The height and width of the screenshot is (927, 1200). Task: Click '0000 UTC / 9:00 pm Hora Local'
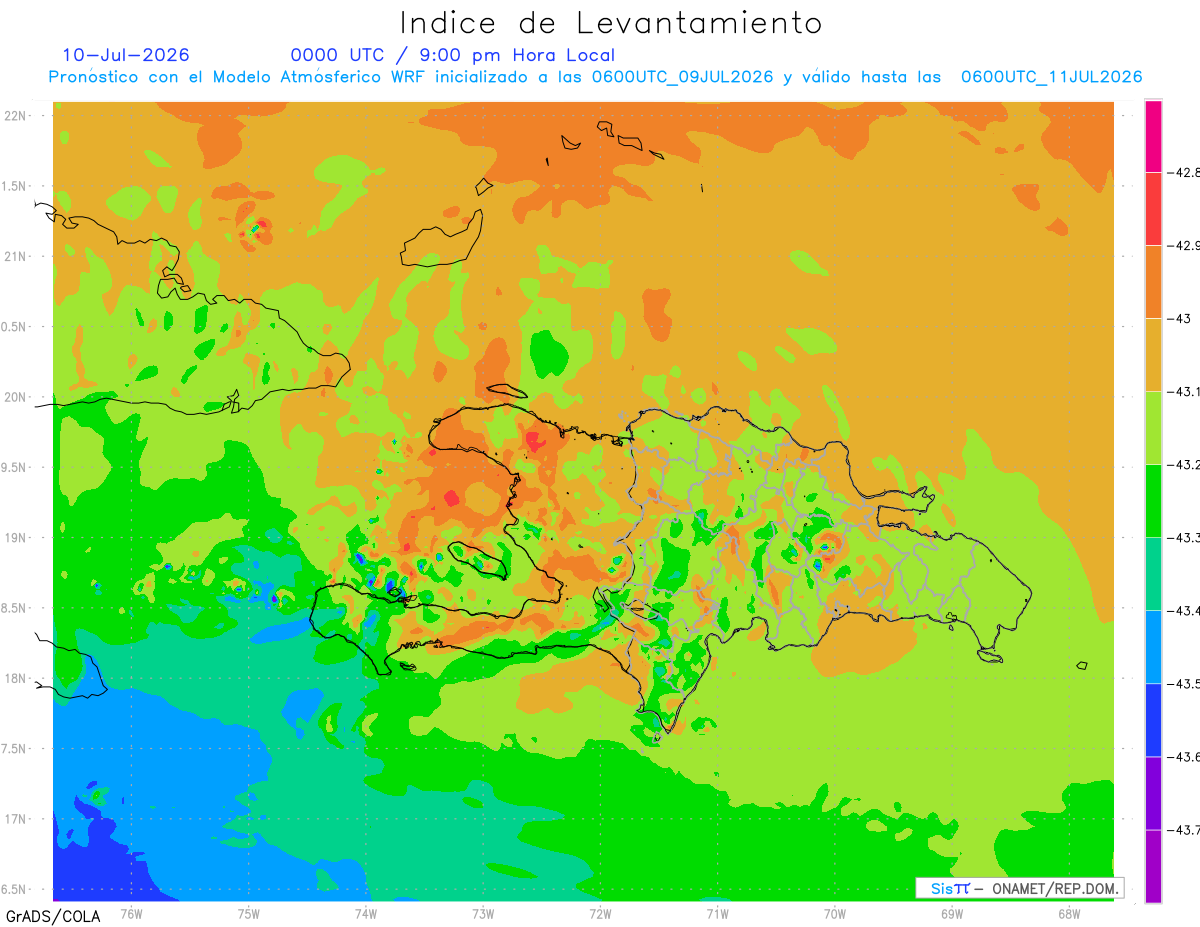click(453, 55)
